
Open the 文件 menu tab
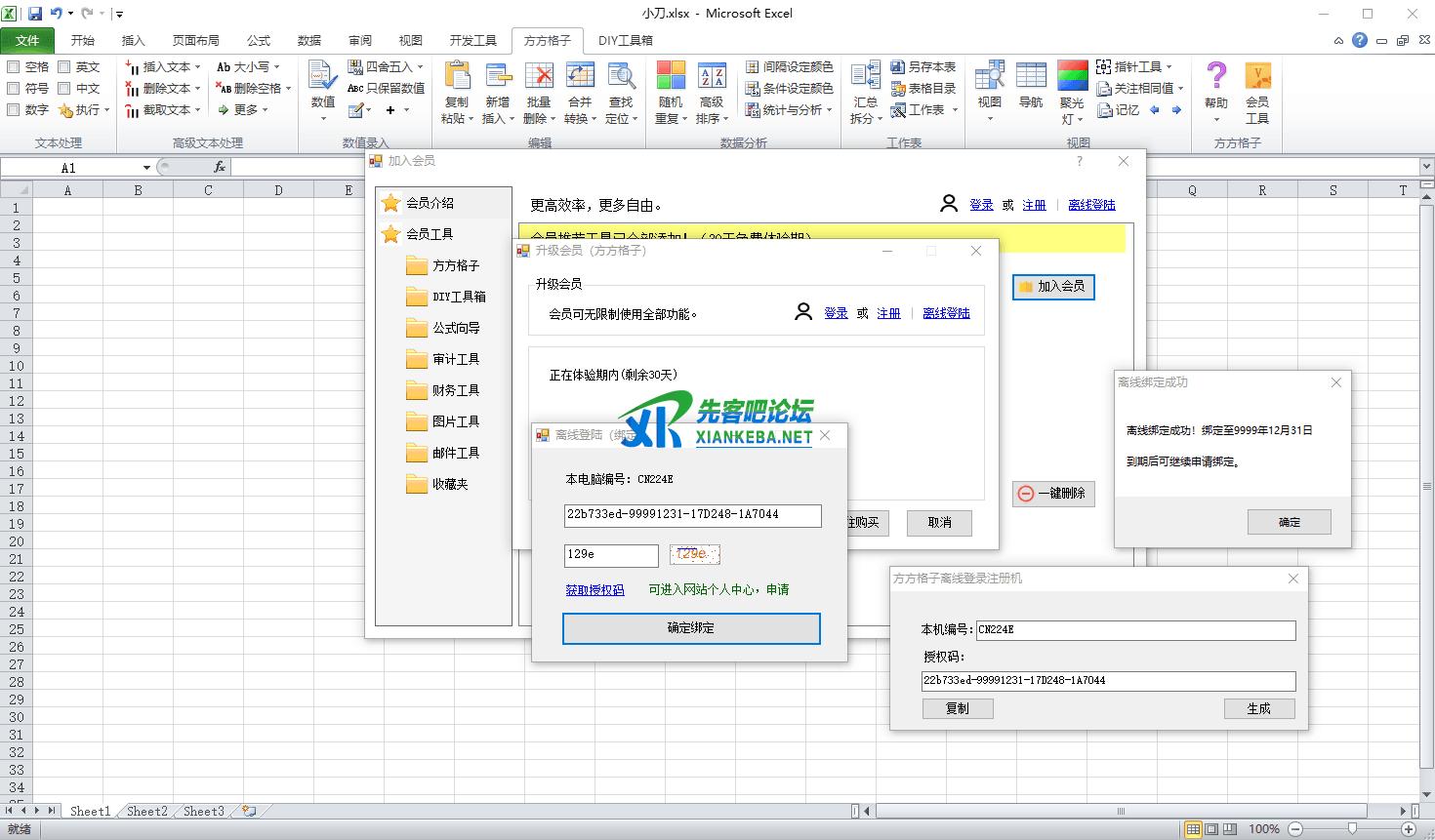[27, 40]
